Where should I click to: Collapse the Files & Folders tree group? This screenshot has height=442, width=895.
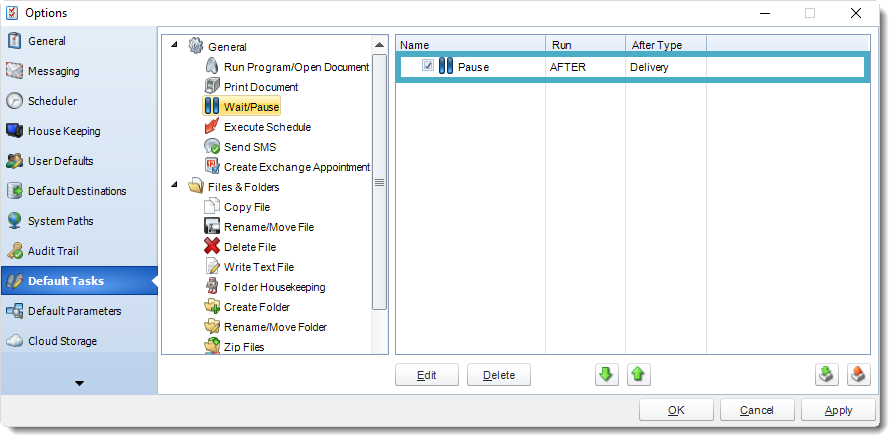tap(174, 185)
